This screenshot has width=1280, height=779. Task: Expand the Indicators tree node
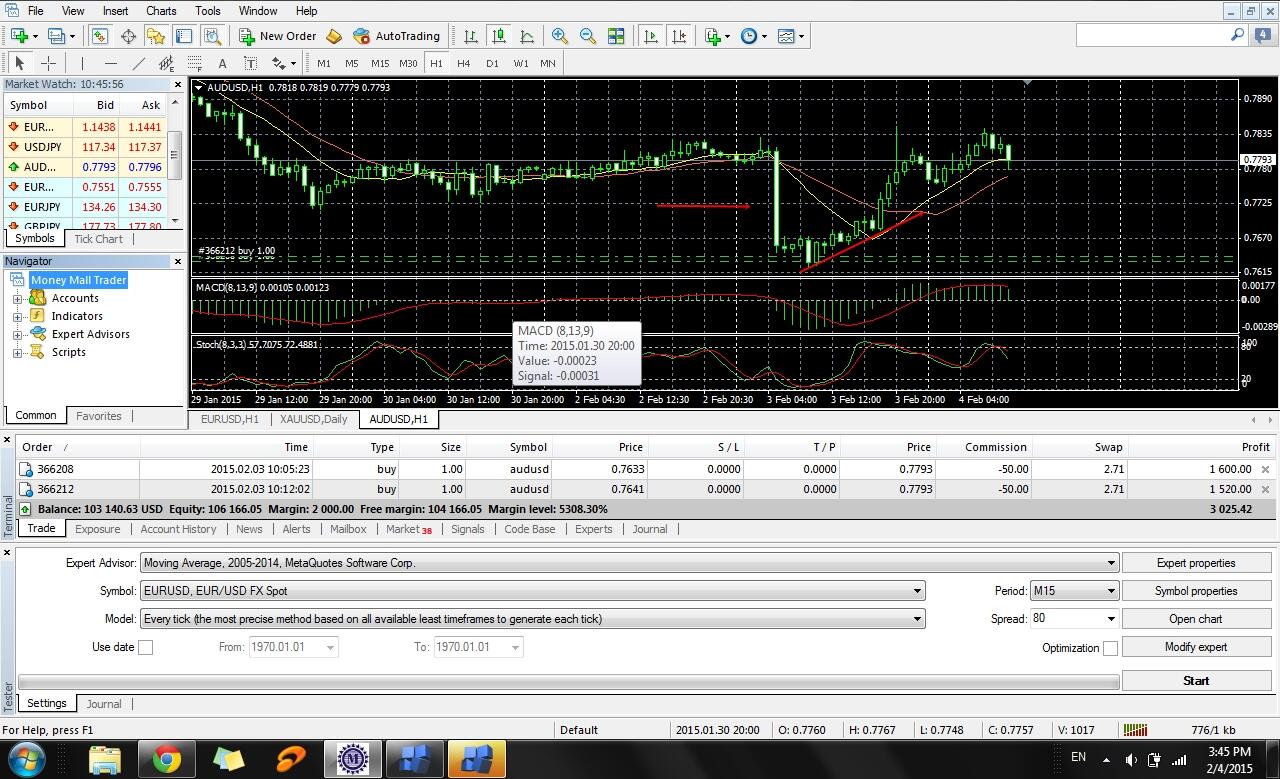point(17,316)
